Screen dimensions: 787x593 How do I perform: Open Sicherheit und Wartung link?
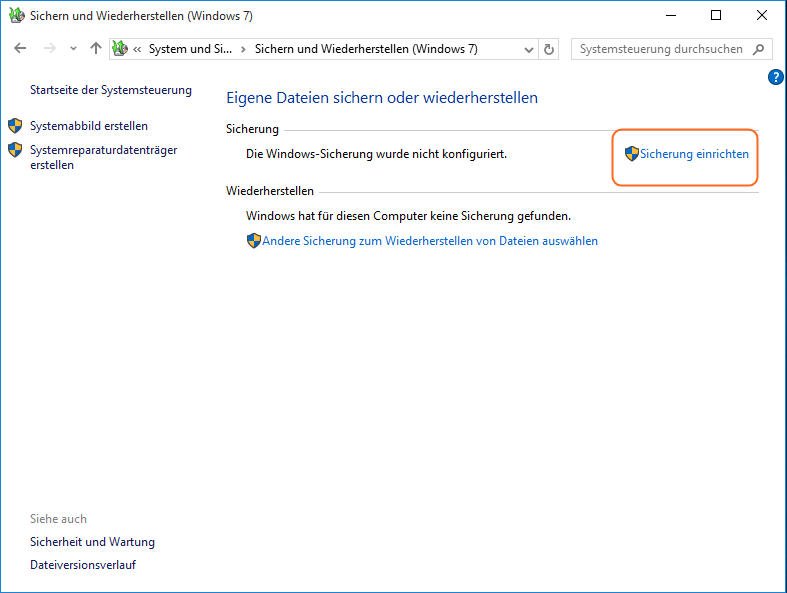pos(92,542)
